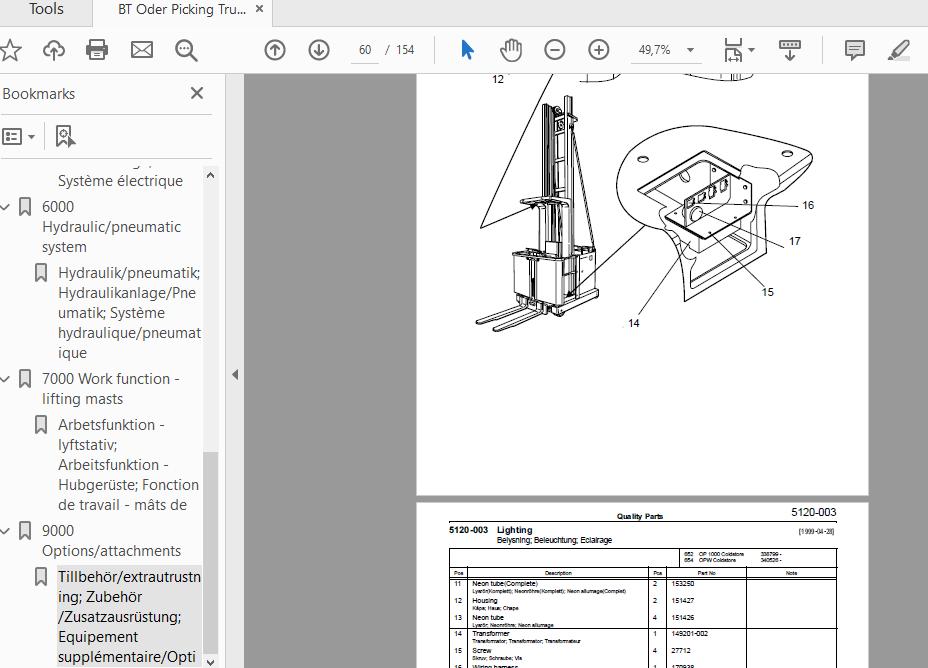Collapse the 9000 Options/attachments bookmark

(5, 531)
